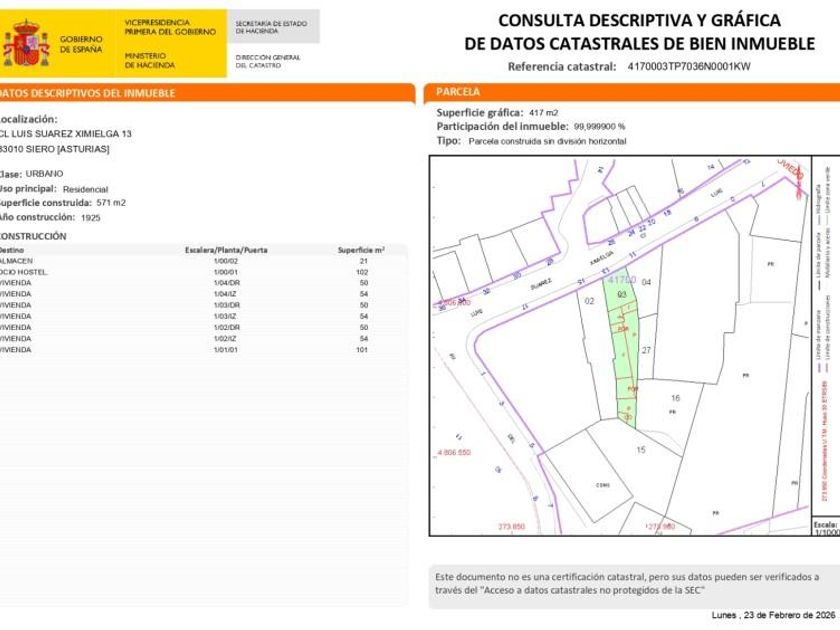Click 'Dirección General del Catastro' text

[267, 61]
